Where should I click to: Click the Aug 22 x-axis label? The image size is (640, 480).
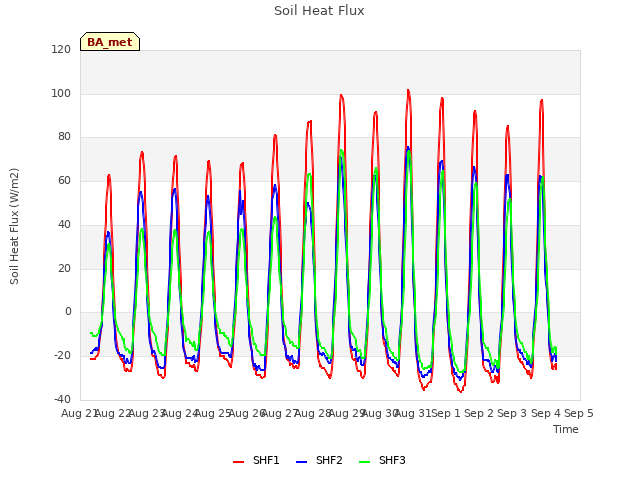pos(113,413)
